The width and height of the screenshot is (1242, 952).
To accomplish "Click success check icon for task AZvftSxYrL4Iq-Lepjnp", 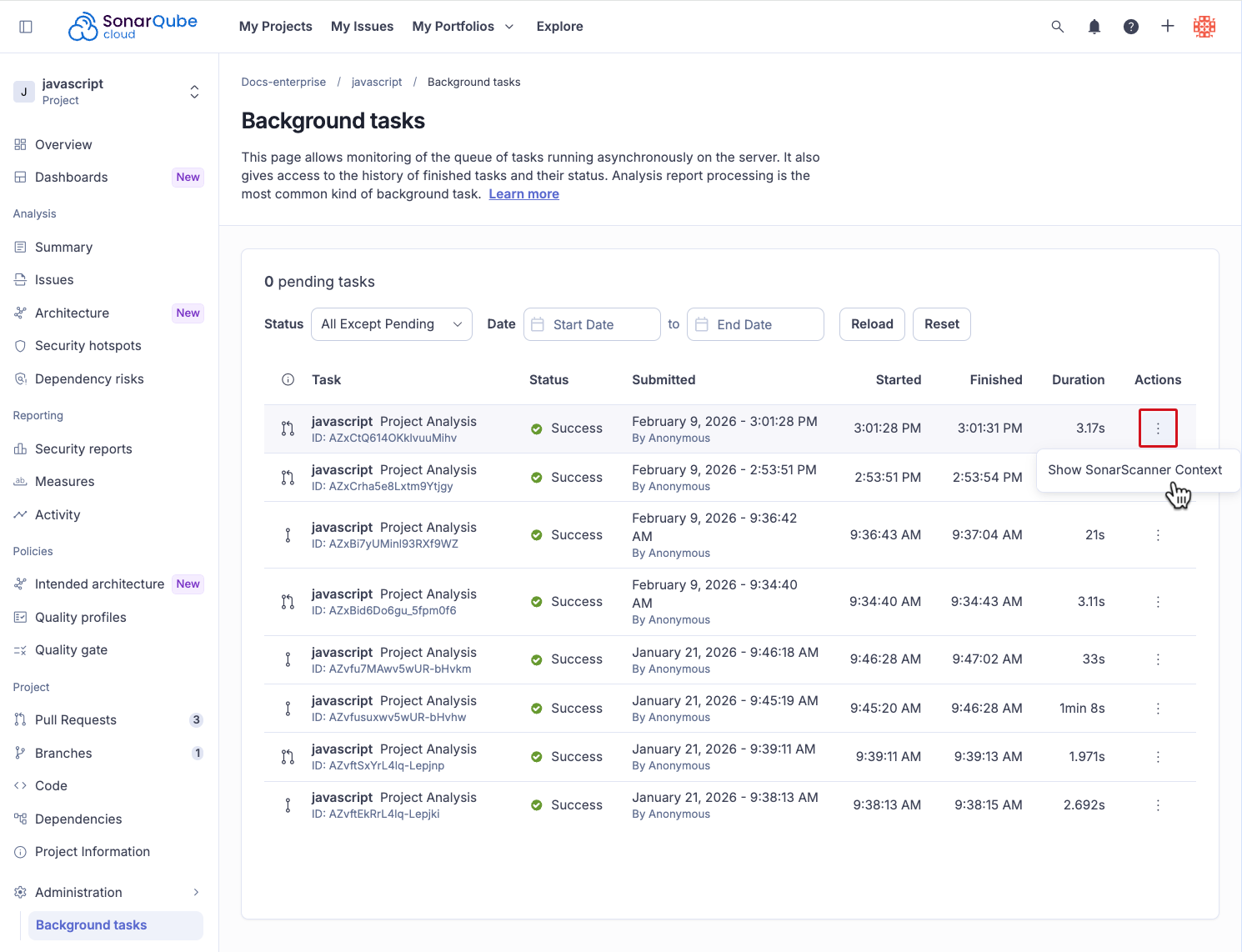I will (537, 757).
